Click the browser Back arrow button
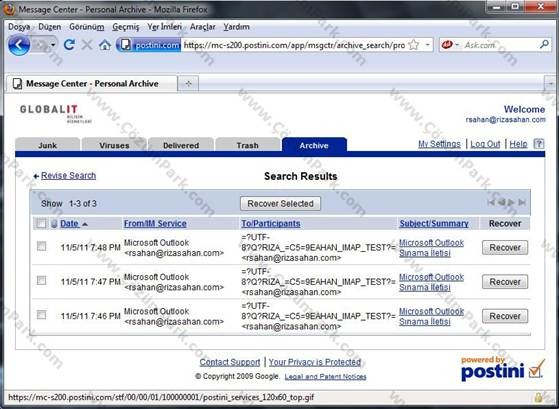This screenshot has width=559, height=409. click(x=19, y=45)
